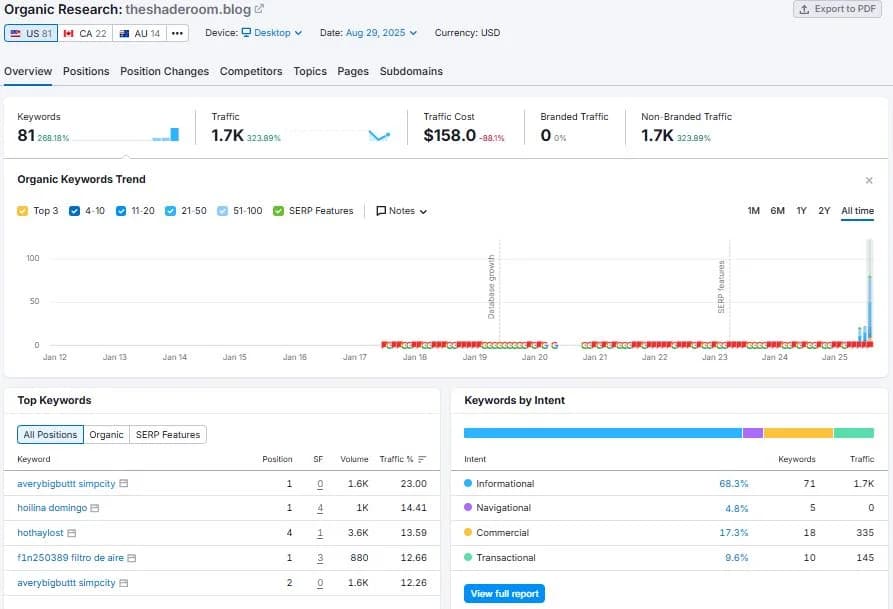
Task: Open the Topics tab
Action: click(310, 71)
